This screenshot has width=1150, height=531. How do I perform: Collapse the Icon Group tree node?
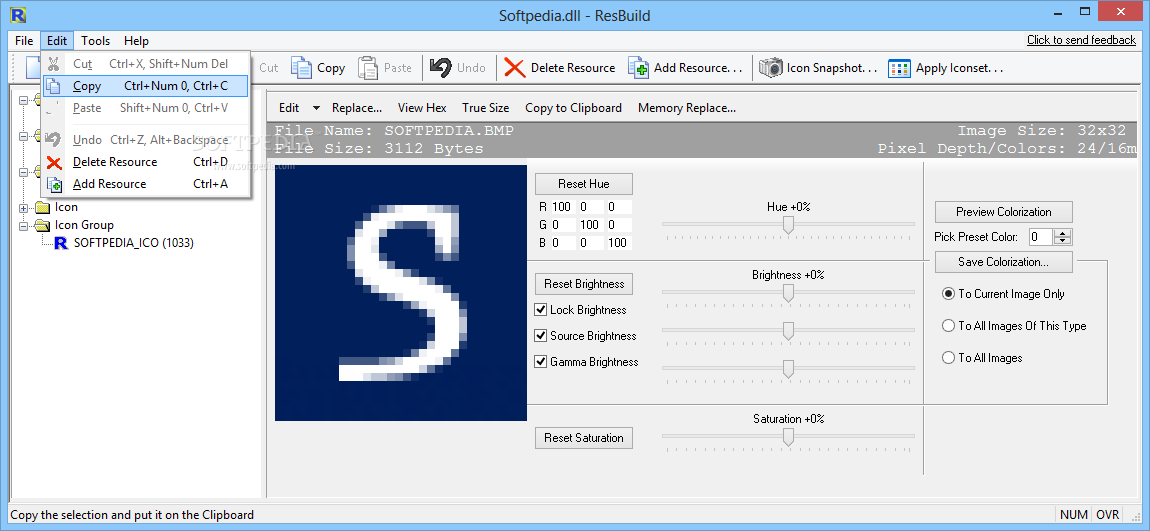click(x=23, y=225)
